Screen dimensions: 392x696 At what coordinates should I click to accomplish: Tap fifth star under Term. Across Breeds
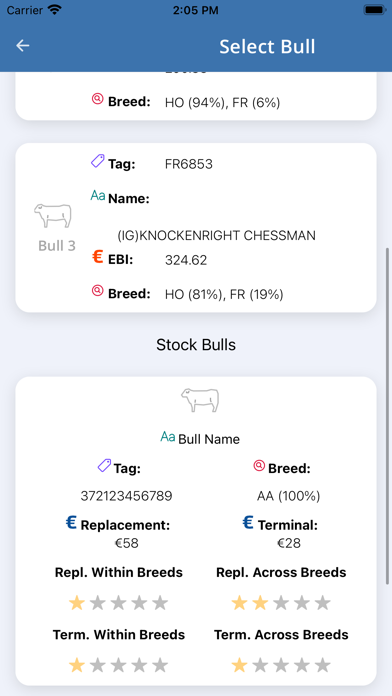pos(323,665)
